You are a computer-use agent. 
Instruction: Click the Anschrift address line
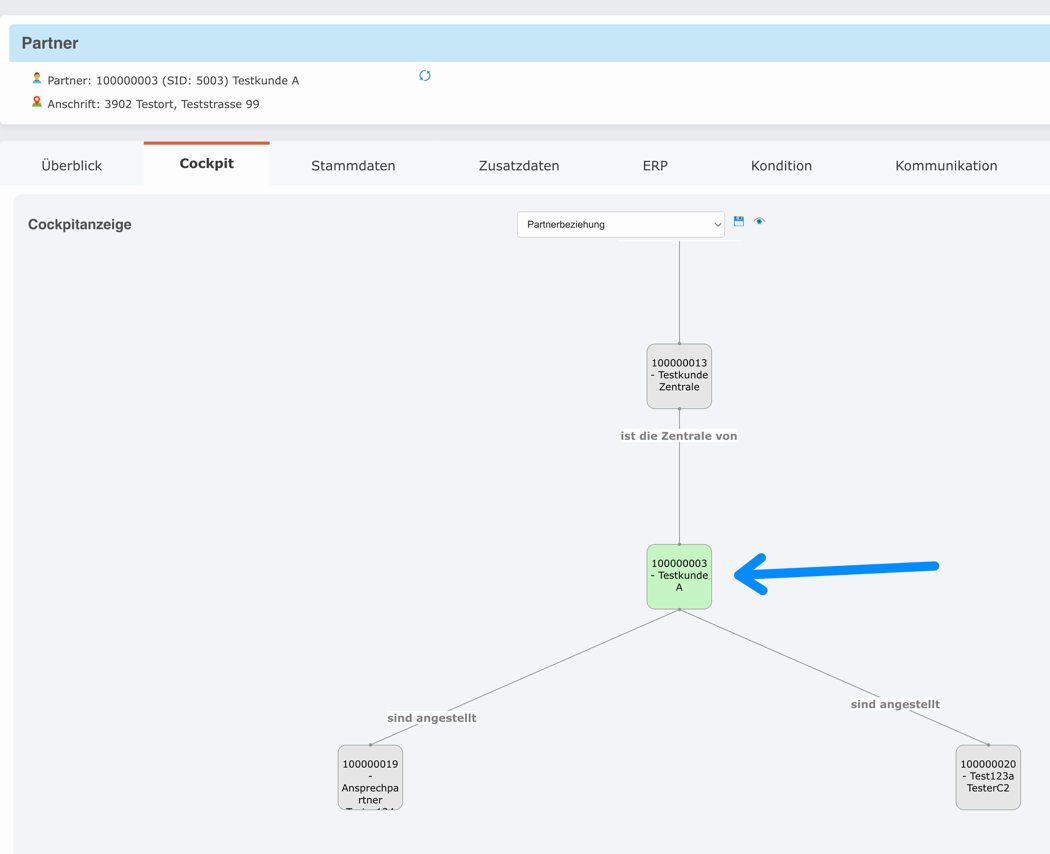155,103
